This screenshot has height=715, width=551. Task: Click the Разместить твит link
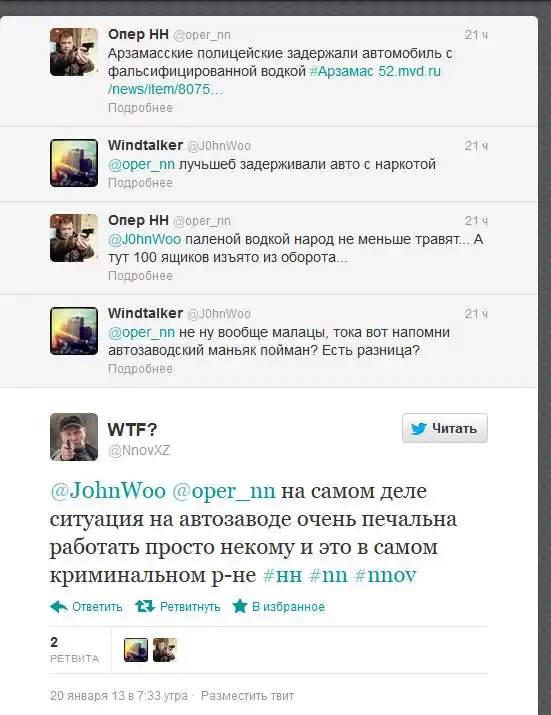click(247, 696)
